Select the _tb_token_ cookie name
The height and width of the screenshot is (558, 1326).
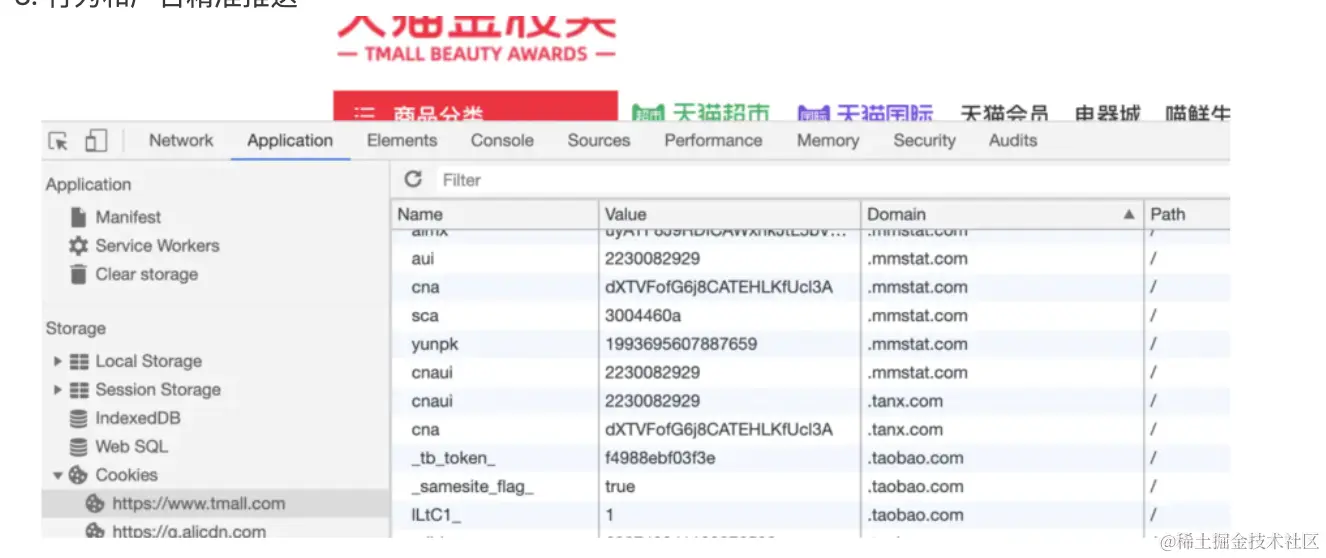pyautogui.click(x=453, y=458)
